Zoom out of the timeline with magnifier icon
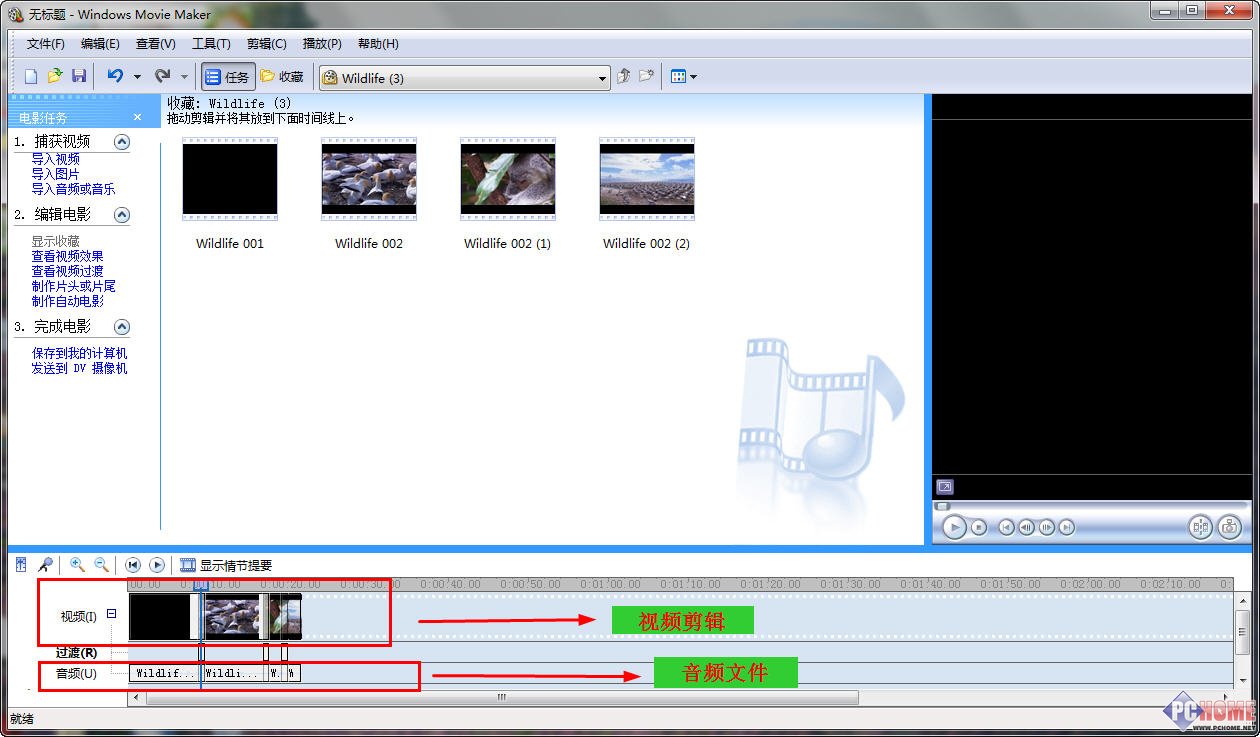Viewport: 1260px width, 737px height. pos(101,565)
